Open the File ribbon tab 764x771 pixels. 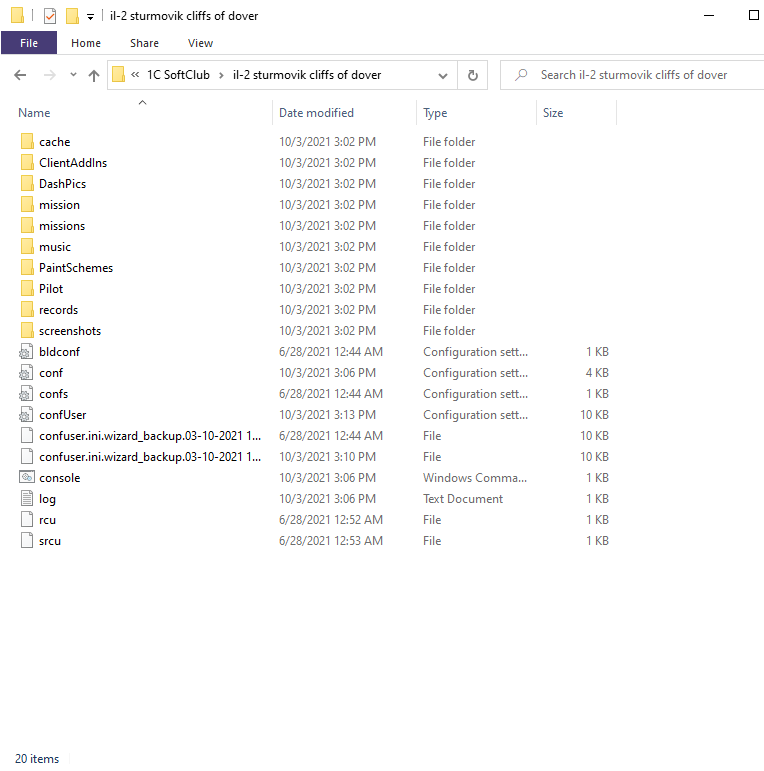pos(29,43)
